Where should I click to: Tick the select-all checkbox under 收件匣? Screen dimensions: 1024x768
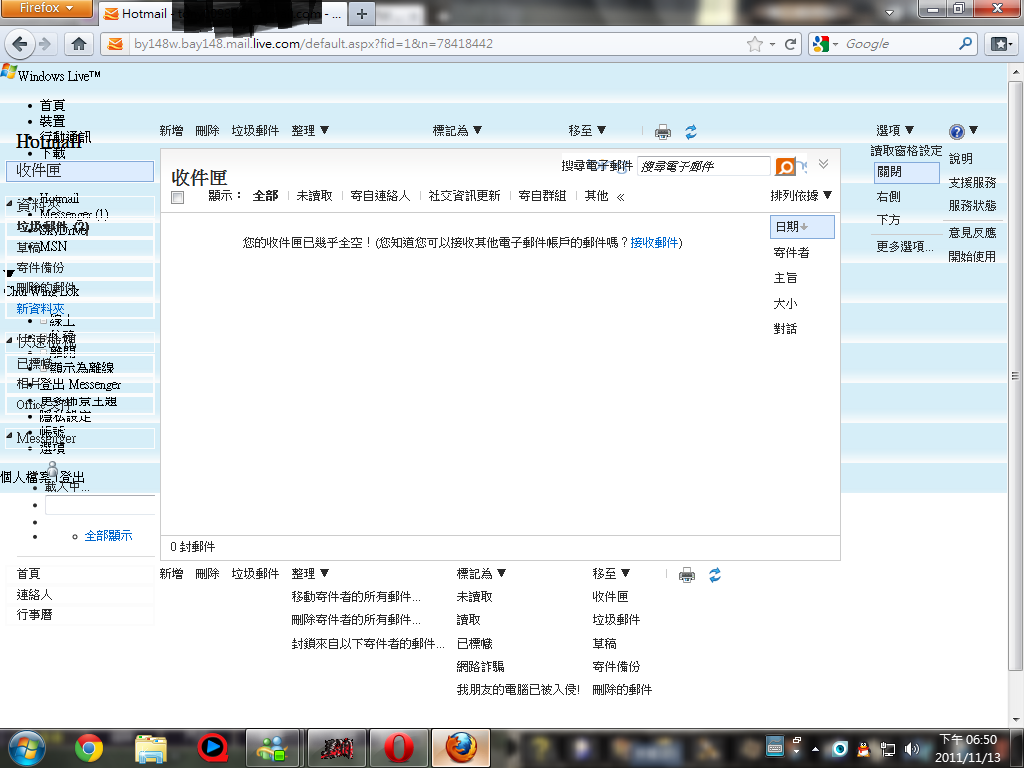tap(178, 197)
